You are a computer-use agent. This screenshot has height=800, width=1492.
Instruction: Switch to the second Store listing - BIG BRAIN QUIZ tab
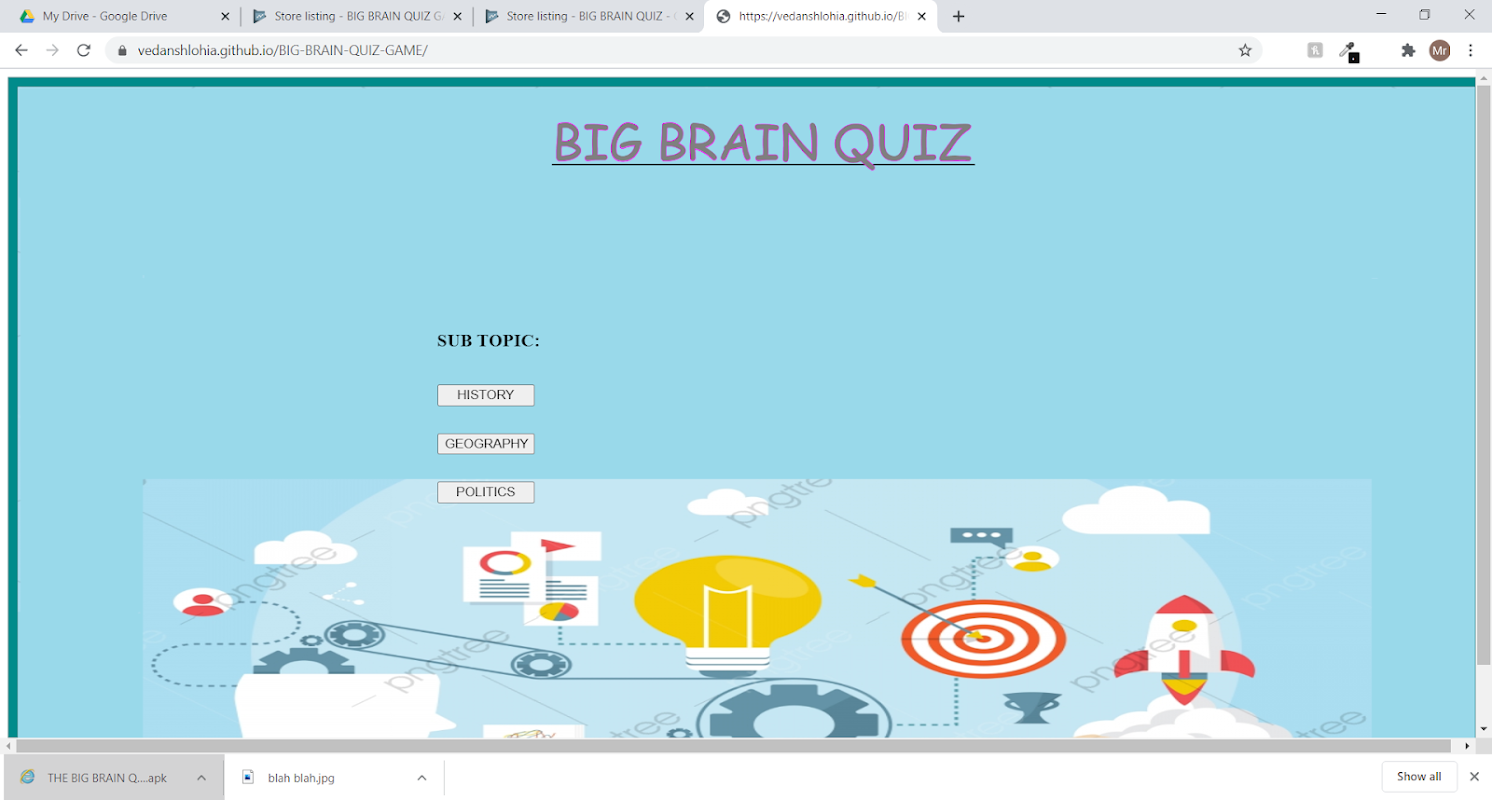(x=587, y=16)
